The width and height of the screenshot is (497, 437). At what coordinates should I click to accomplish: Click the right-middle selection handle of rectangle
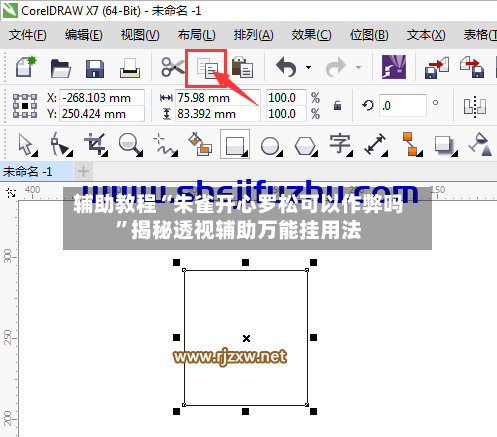[313, 338]
